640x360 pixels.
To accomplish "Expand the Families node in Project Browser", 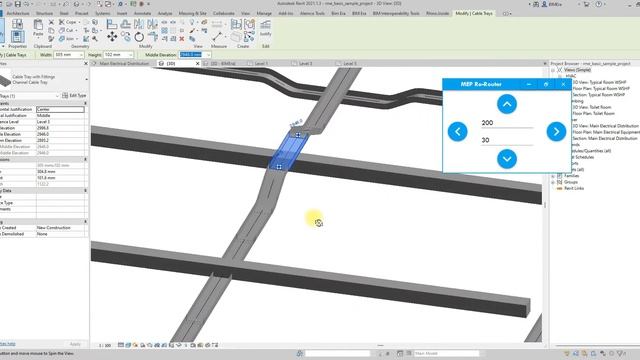I will coord(553,176).
